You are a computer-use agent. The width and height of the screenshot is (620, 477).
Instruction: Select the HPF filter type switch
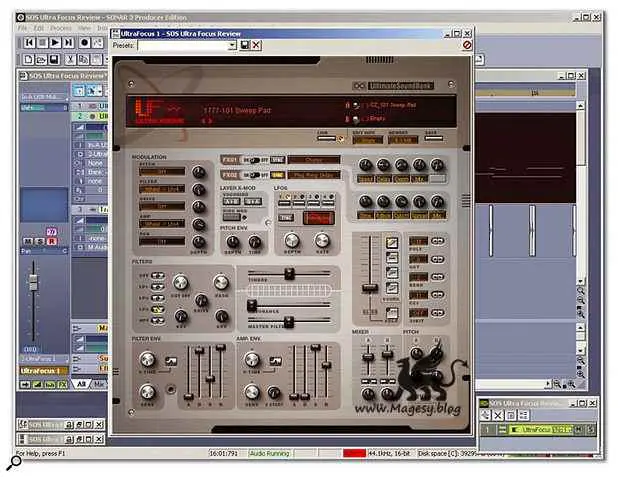(158, 320)
